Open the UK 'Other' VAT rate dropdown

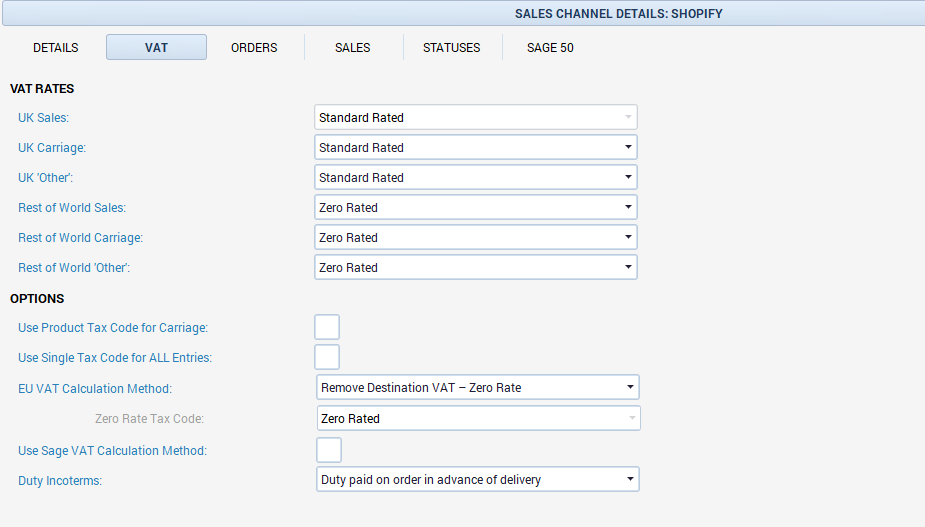[x=628, y=177]
